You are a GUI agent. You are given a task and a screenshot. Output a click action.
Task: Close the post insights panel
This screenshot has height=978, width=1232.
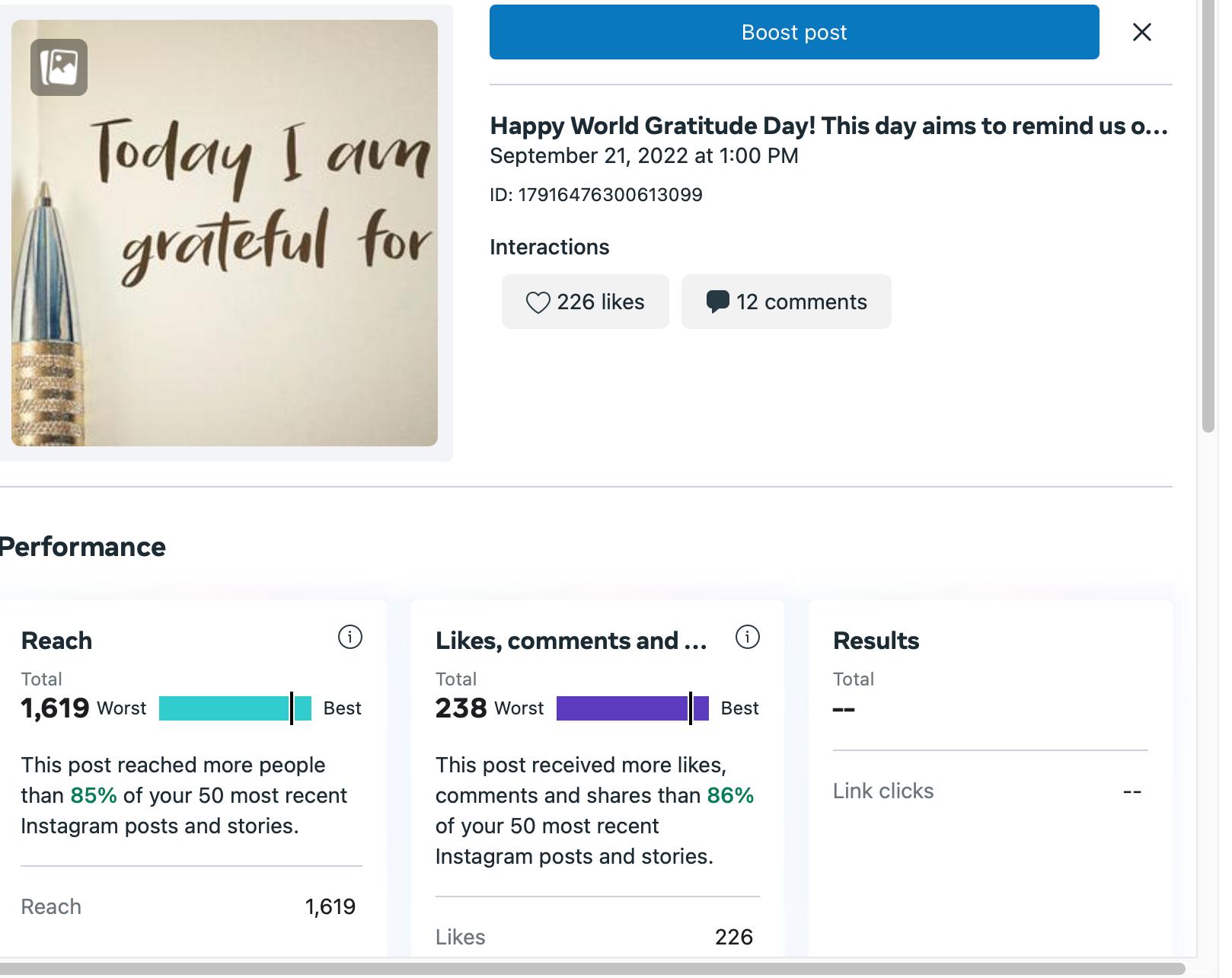tap(1141, 32)
